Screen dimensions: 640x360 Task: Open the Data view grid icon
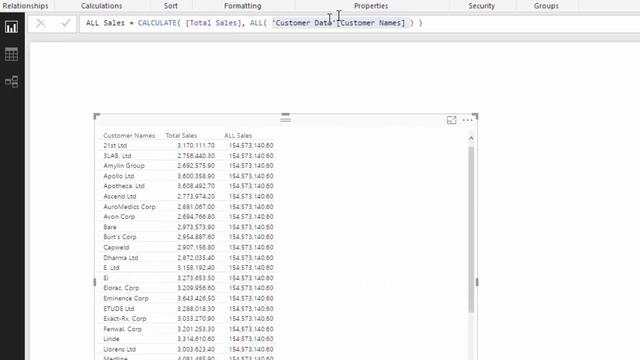[x=11, y=54]
